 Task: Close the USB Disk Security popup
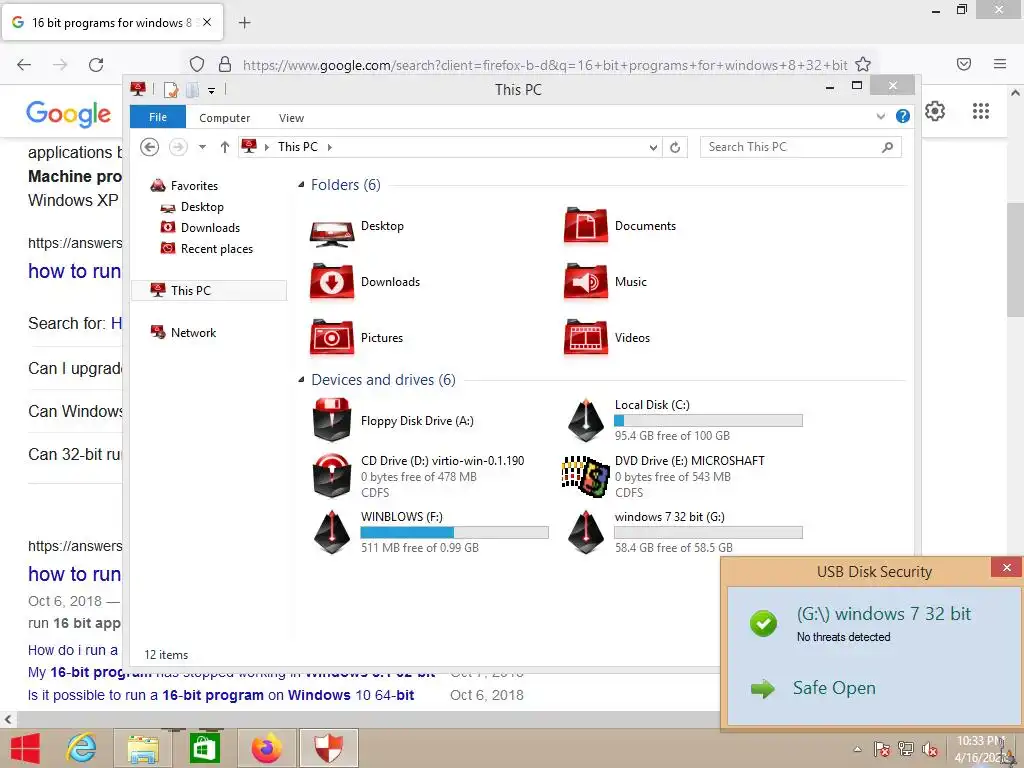pos(1006,568)
